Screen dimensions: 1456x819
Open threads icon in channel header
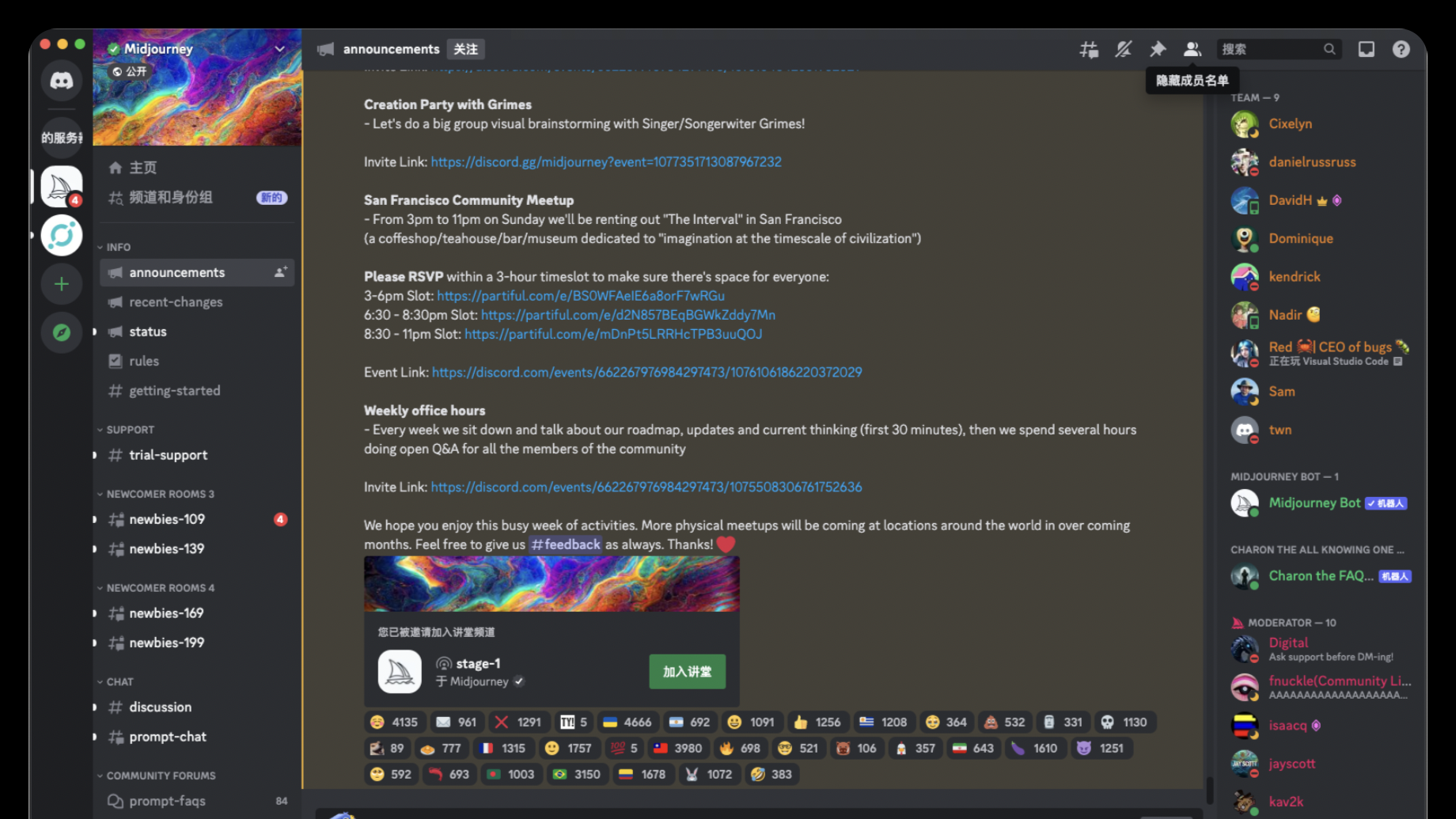[x=1089, y=49]
